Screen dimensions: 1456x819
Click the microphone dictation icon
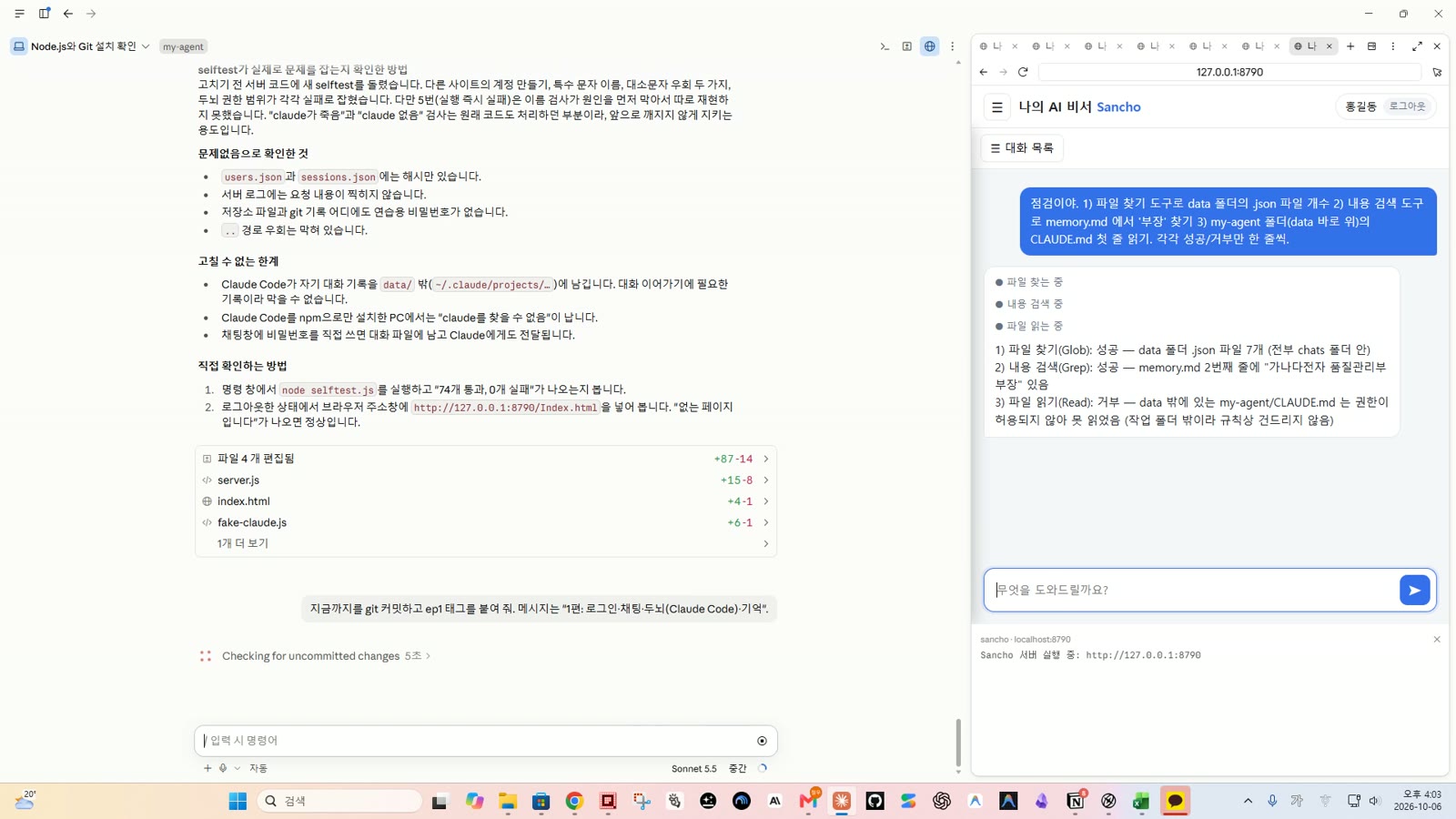pyautogui.click(x=223, y=768)
